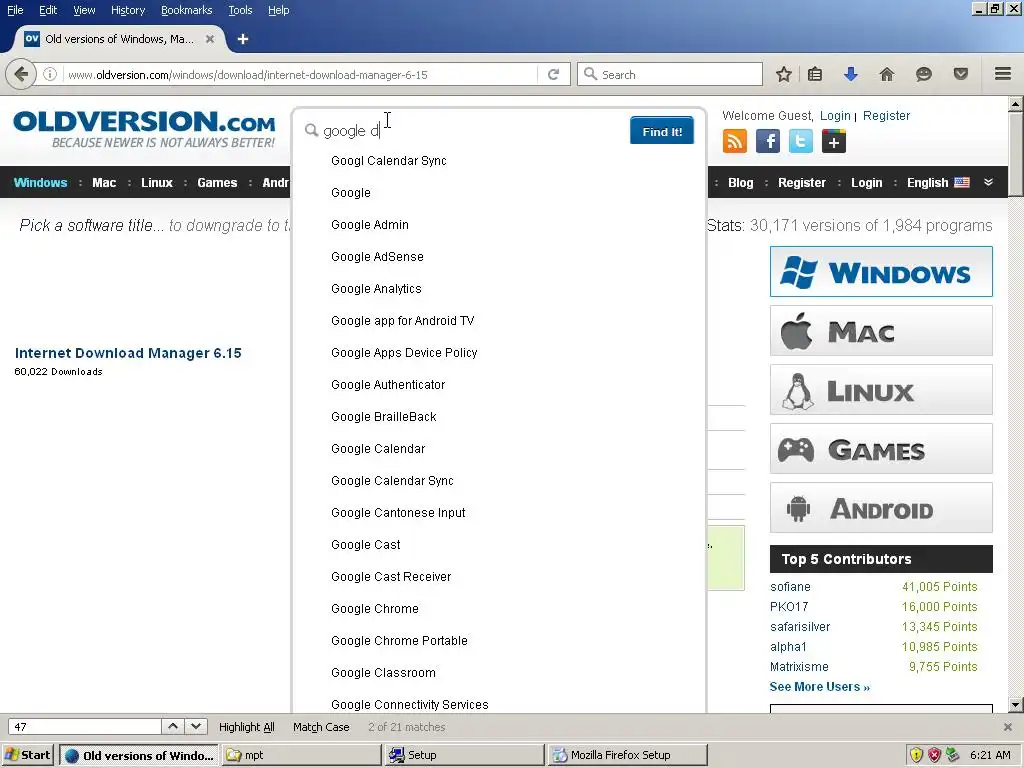Close the Old versions of Windows tab
Image resolution: width=1024 pixels, height=768 pixels.
[x=210, y=39]
